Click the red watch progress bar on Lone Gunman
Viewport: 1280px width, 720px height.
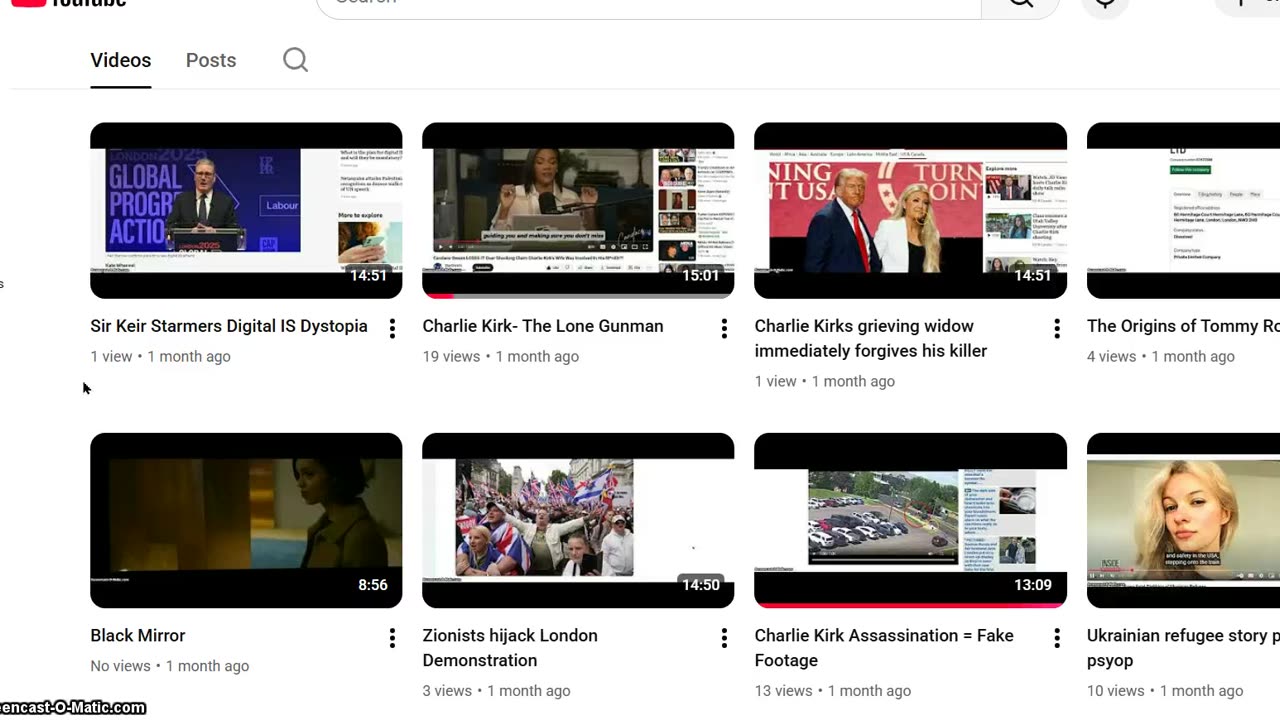click(440, 296)
